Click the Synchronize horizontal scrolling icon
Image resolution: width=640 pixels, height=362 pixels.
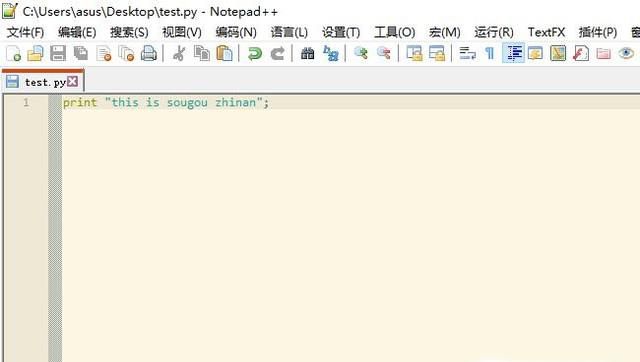pyautogui.click(x=437, y=53)
